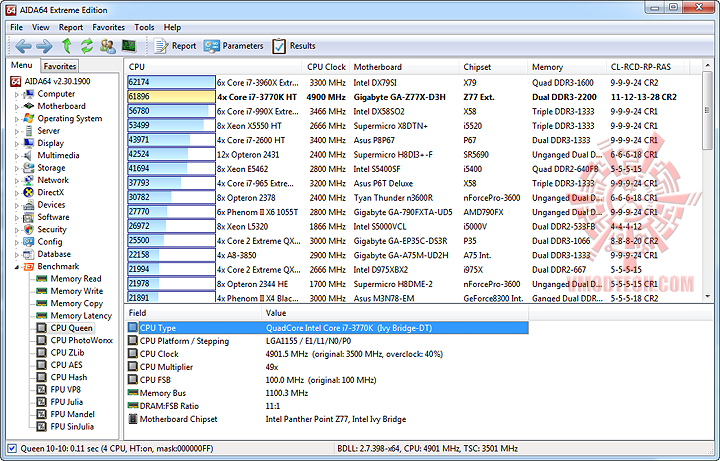Select the AIDA64 v2.30.1900 root node
This screenshot has height=461, width=720.
50,81
